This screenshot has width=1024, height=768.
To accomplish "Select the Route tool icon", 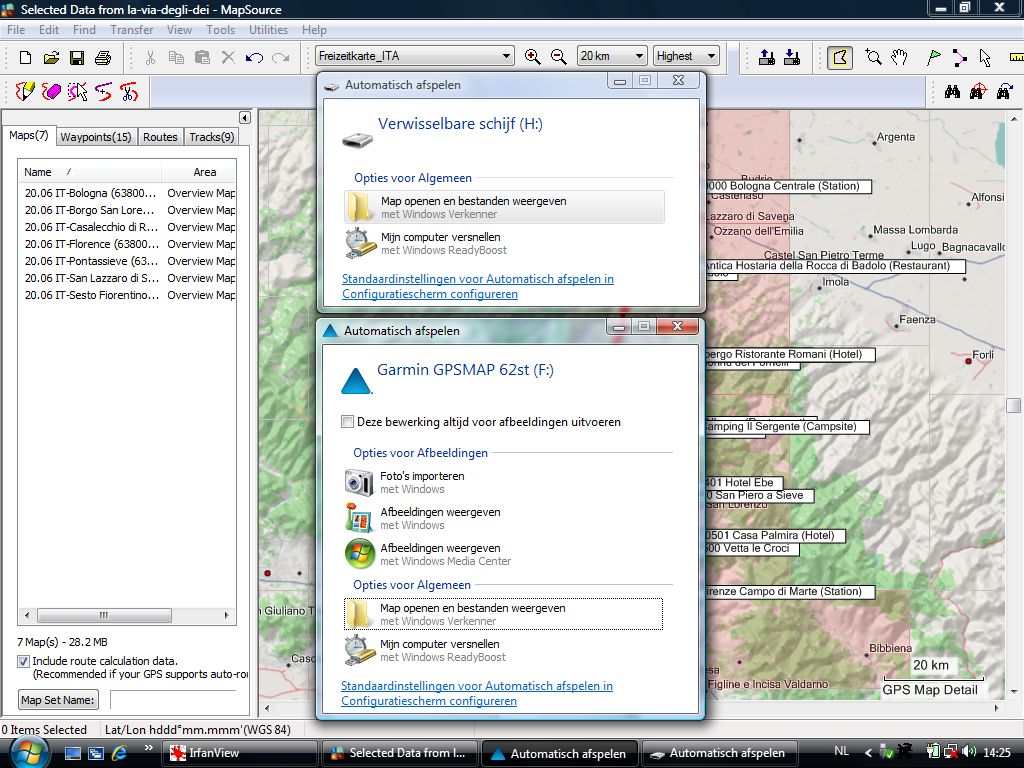I will point(960,57).
